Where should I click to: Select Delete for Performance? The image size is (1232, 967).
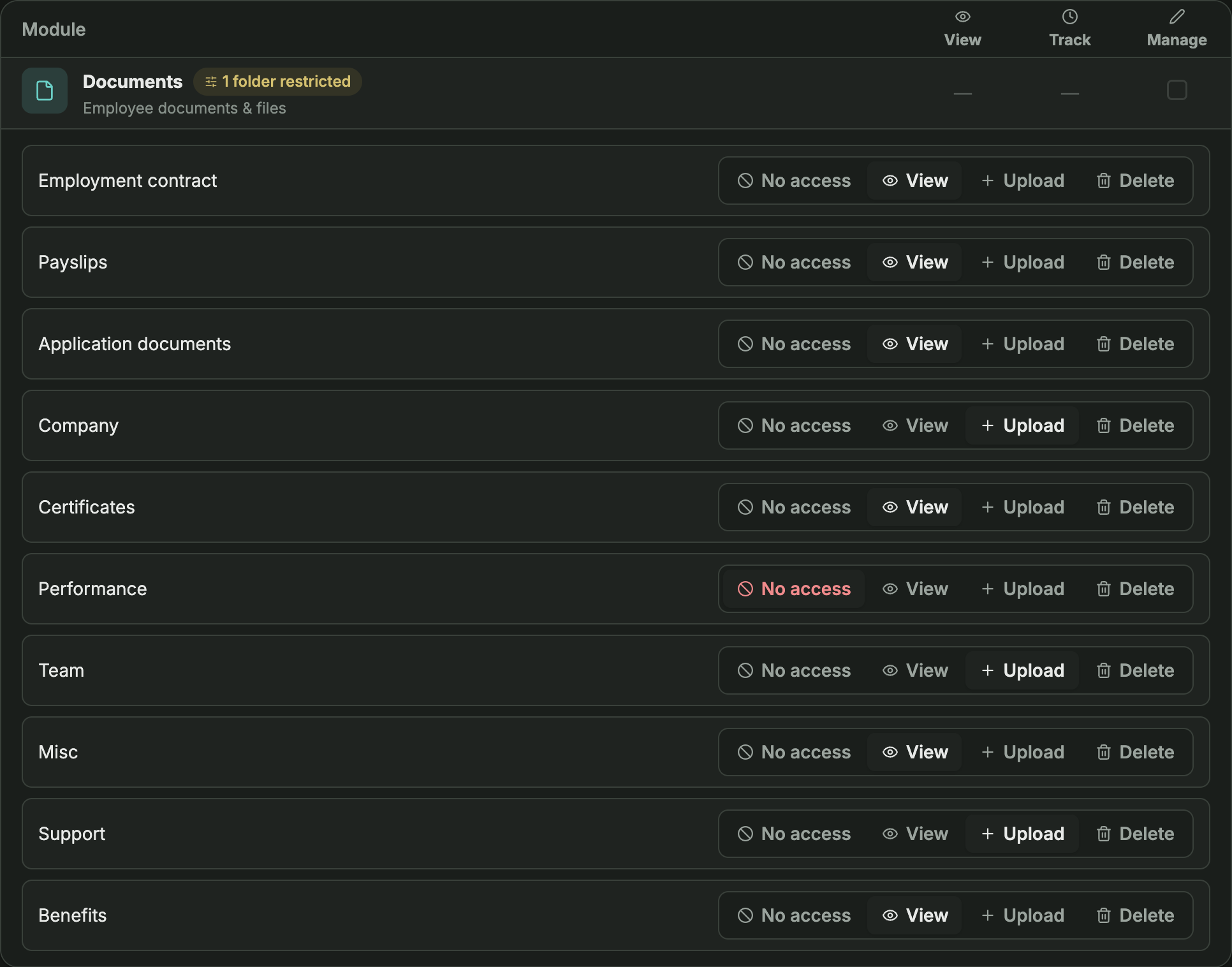1135,589
